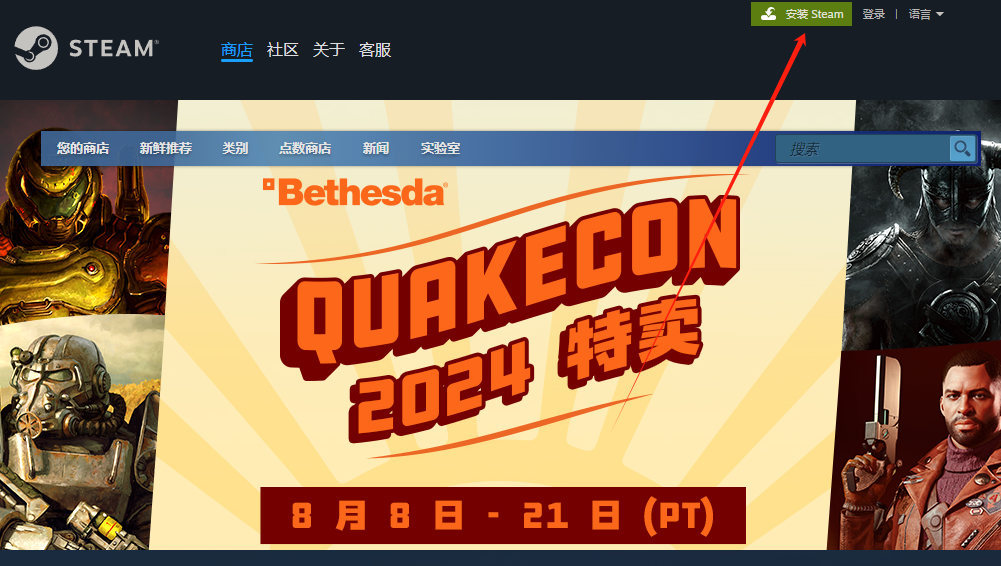Image resolution: width=1001 pixels, height=566 pixels.
Task: Select the 社区 community tab
Action: pyautogui.click(x=283, y=50)
